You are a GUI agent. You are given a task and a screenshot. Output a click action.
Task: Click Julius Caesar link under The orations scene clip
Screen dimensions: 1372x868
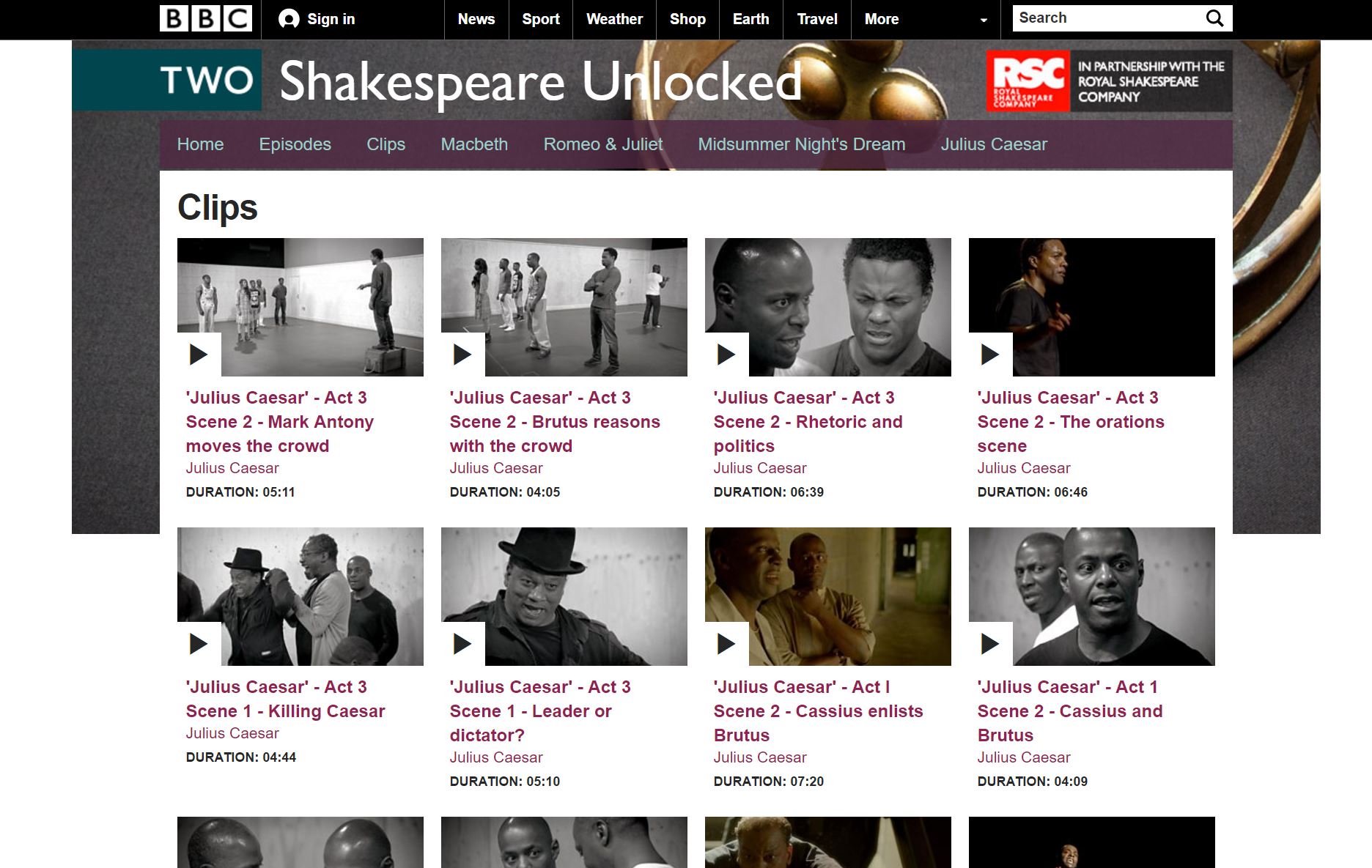pyautogui.click(x=1024, y=468)
